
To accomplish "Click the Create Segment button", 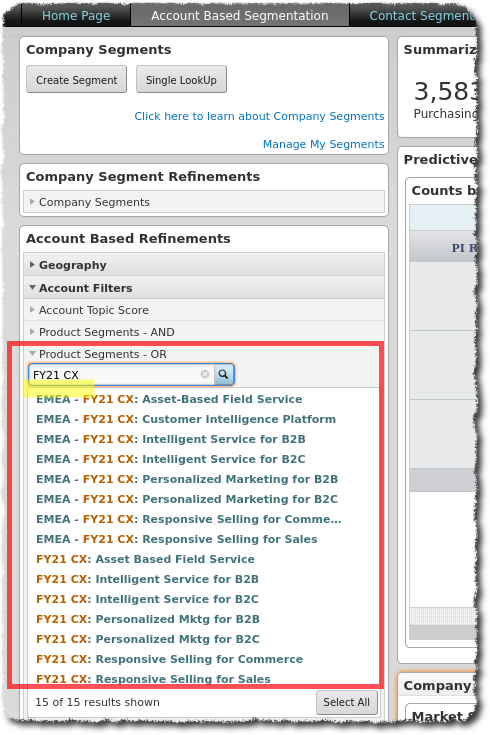I will (76, 80).
